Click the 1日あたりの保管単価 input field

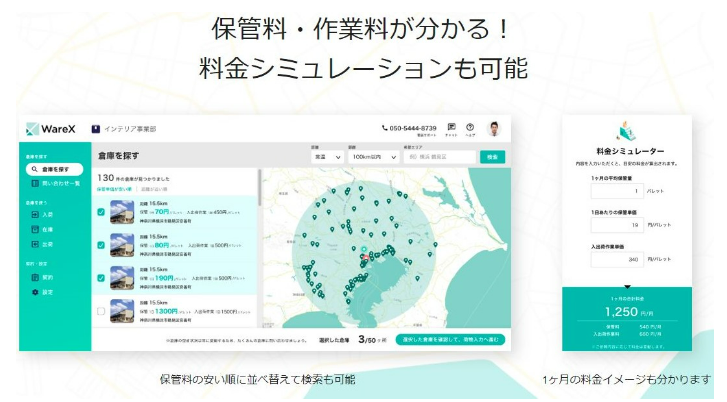click(617, 225)
